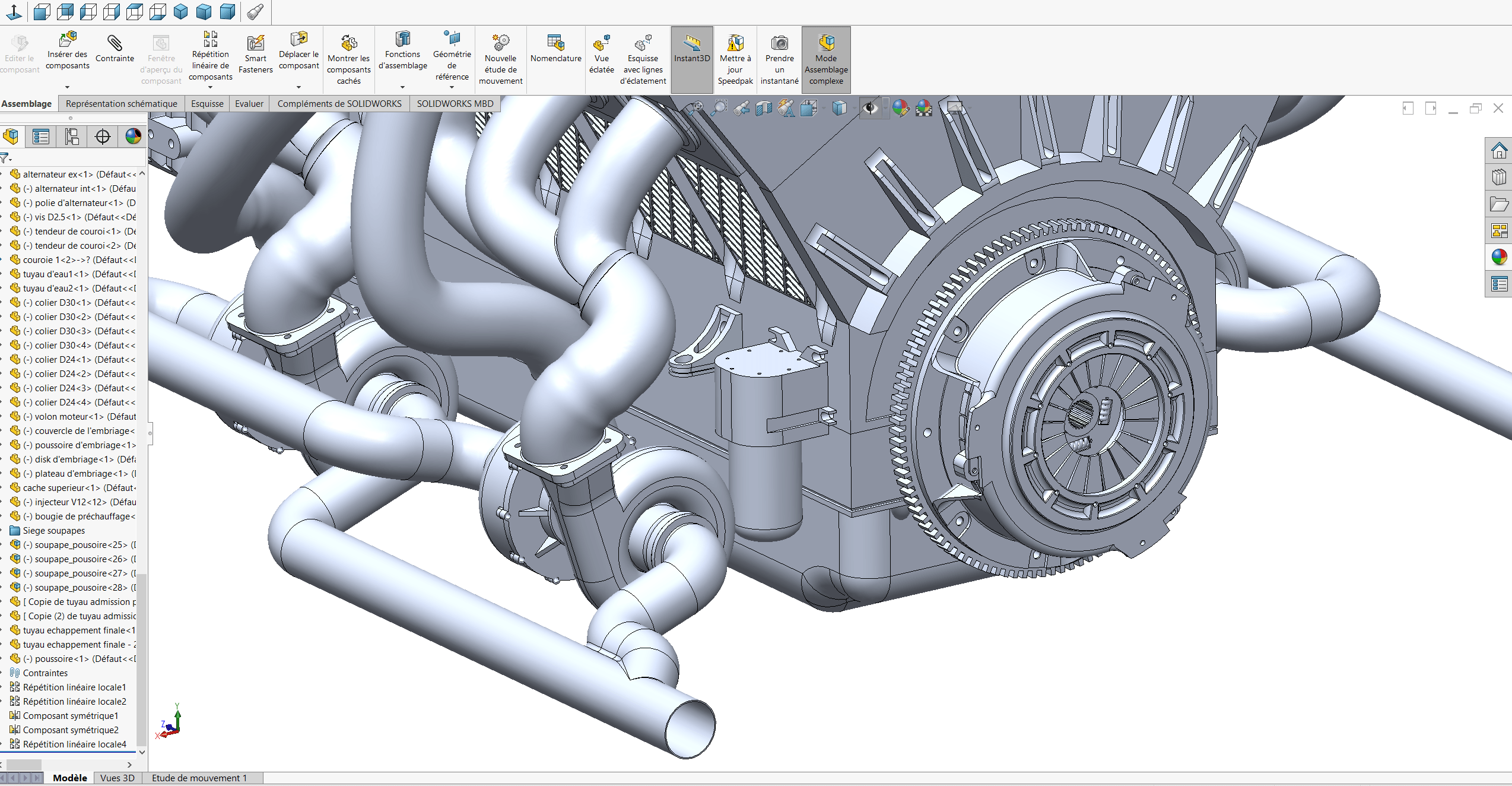Create a Vue éclatée

[x=602, y=53]
